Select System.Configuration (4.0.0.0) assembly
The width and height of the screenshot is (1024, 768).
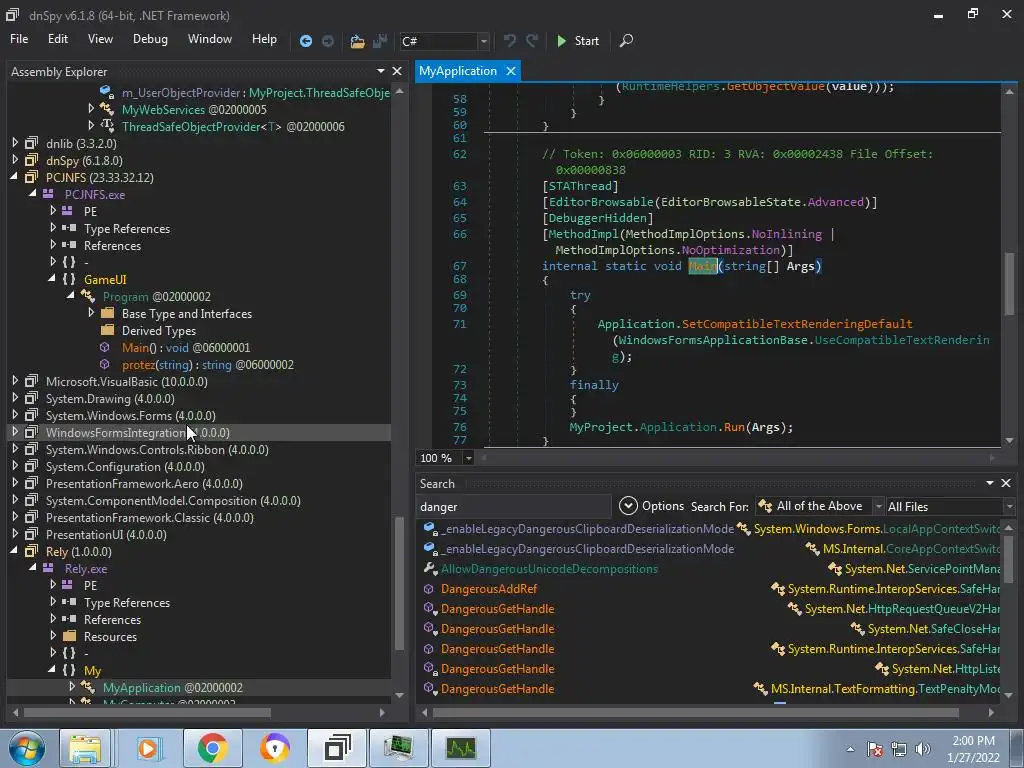click(x=125, y=466)
